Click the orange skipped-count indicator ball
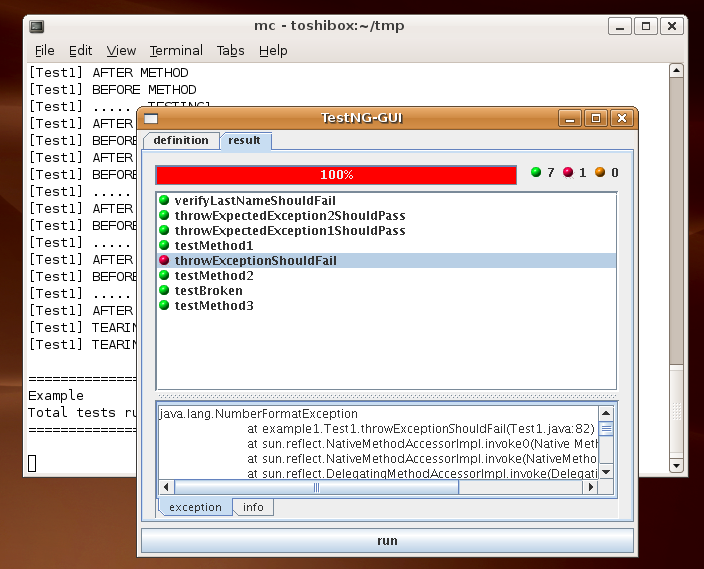This screenshot has width=704, height=569. tap(600, 172)
